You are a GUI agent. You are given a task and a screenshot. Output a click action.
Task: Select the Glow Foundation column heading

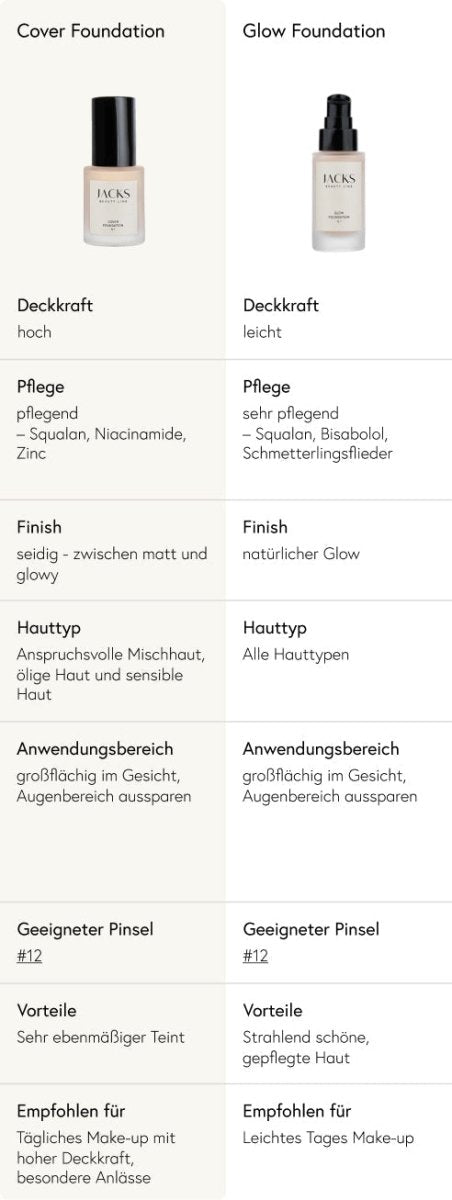point(312,31)
